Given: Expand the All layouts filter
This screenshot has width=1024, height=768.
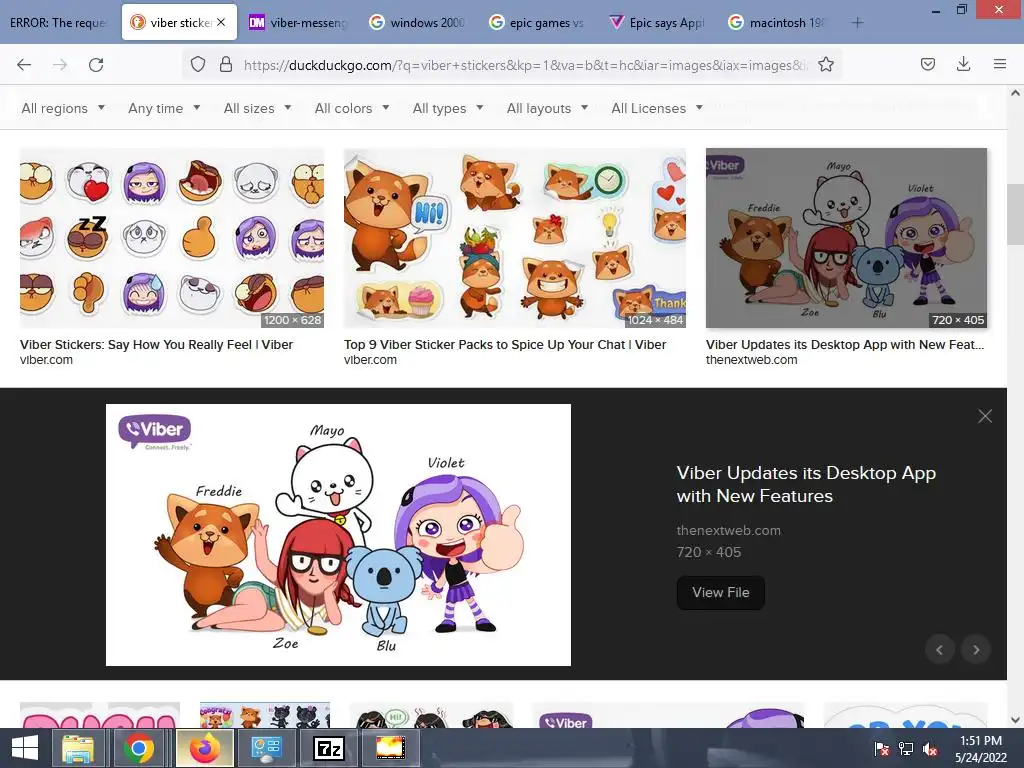Looking at the screenshot, I should point(547,108).
